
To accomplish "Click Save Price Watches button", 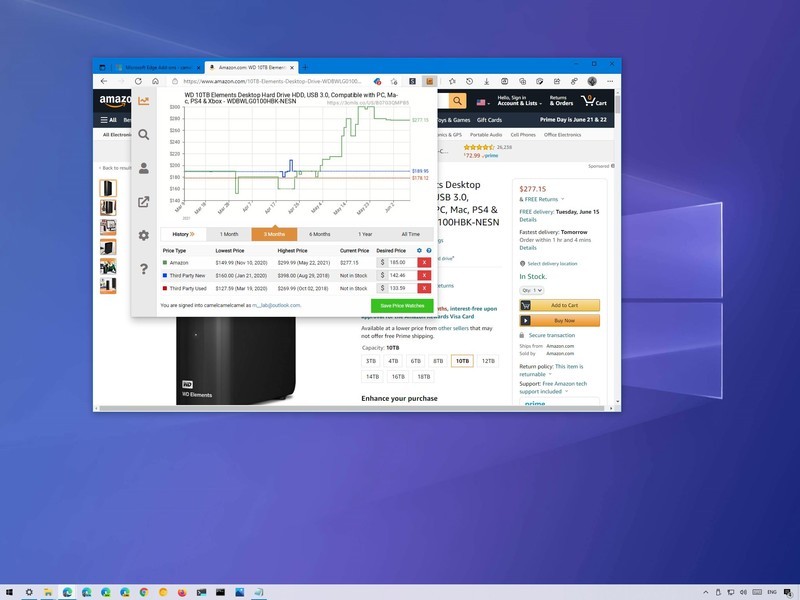I will tap(402, 306).
